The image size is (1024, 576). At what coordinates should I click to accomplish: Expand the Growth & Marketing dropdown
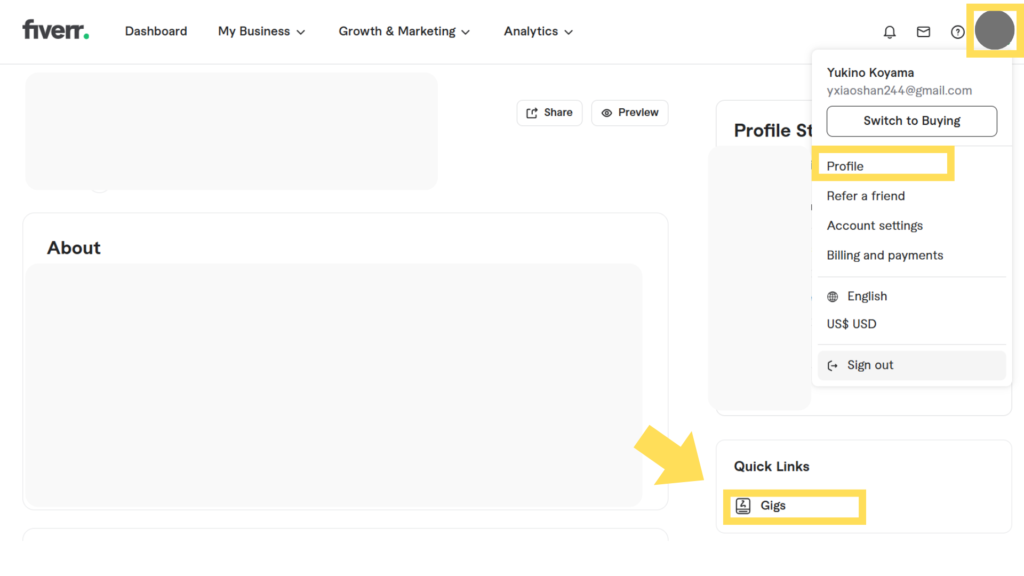coord(404,31)
